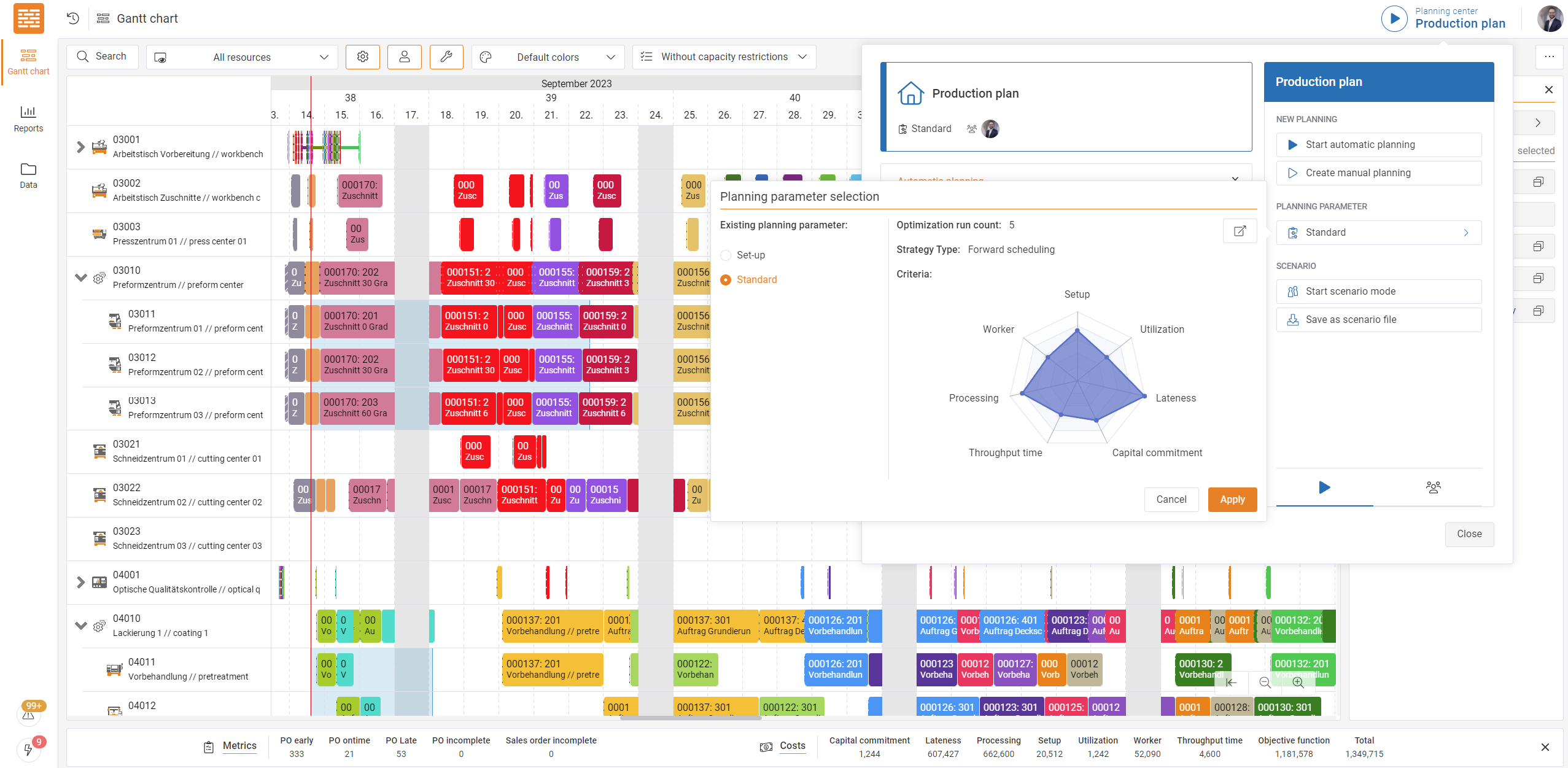
Task: Click zoom in magnifier on Gantt
Action: (1298, 683)
